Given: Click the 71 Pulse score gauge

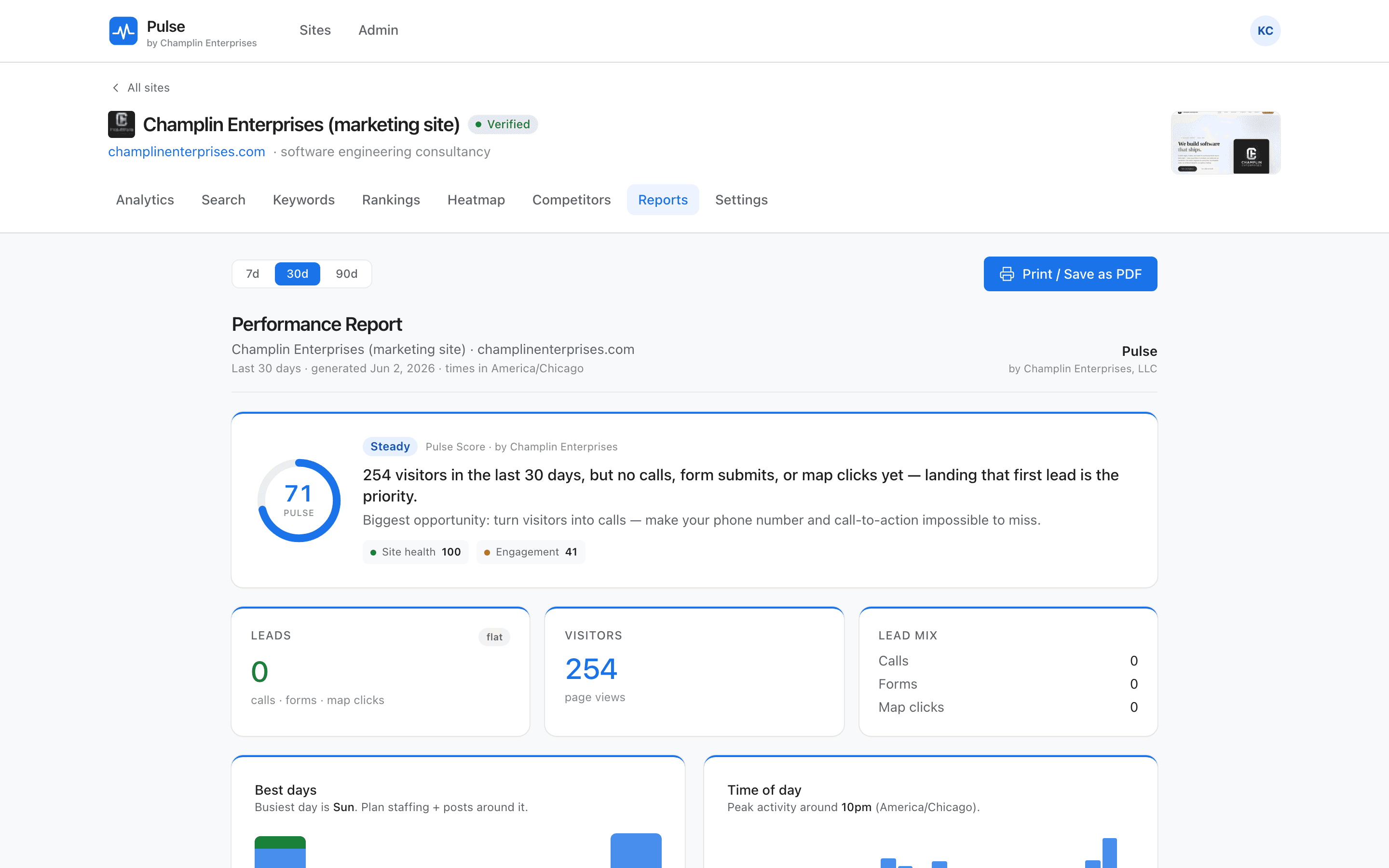Looking at the screenshot, I should click(x=299, y=500).
